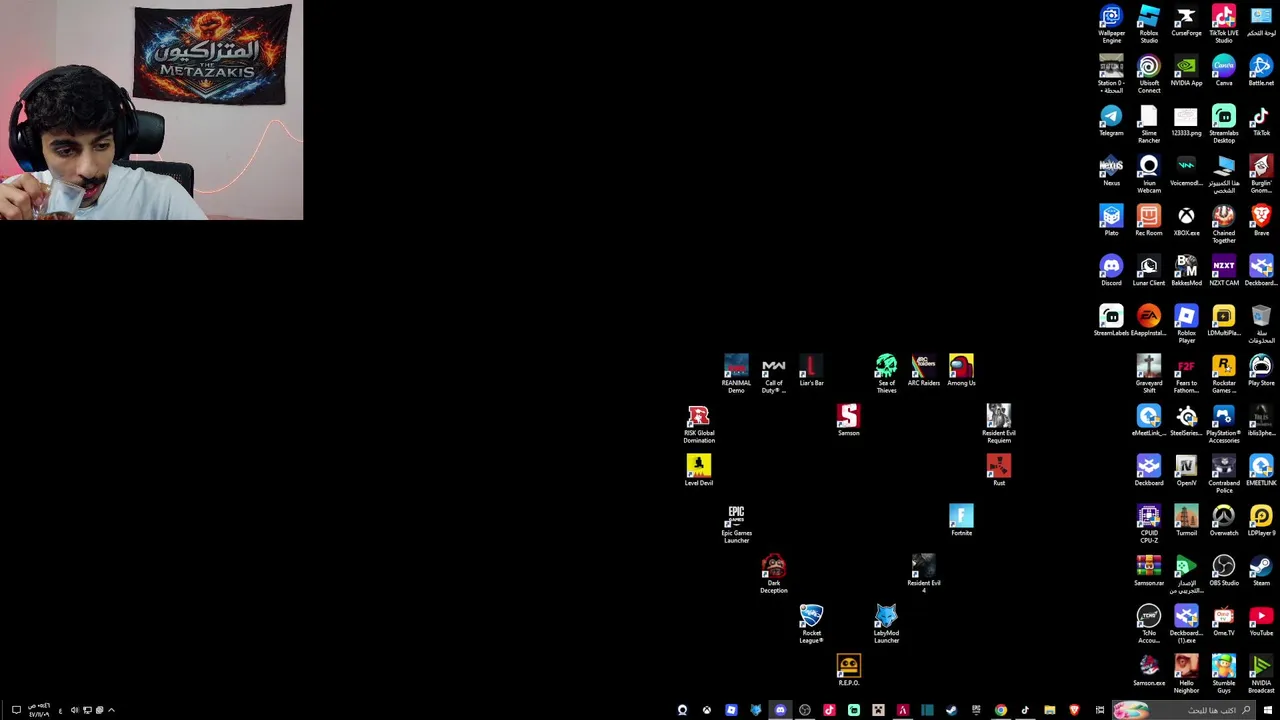
Task: Open Chained Together desktop shortcut
Action: [x=1224, y=224]
